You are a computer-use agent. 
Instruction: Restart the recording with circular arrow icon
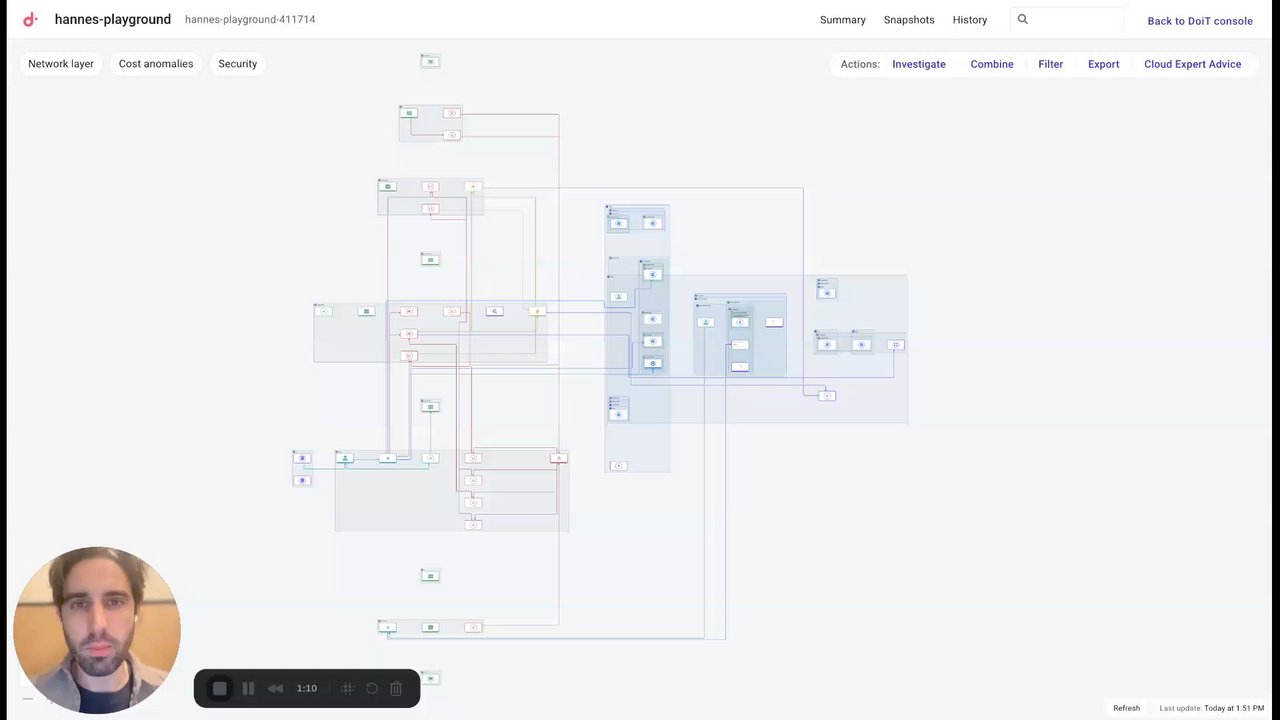pos(372,688)
